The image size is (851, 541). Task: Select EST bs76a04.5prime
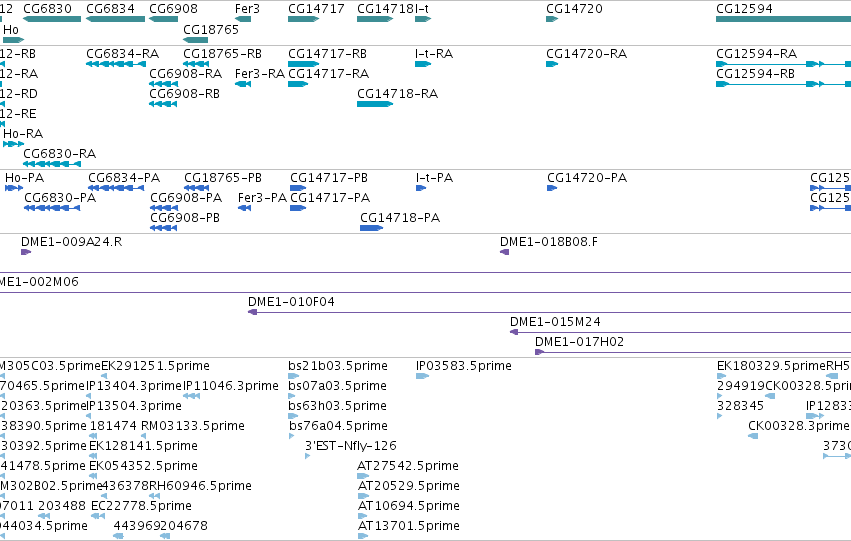291,436
